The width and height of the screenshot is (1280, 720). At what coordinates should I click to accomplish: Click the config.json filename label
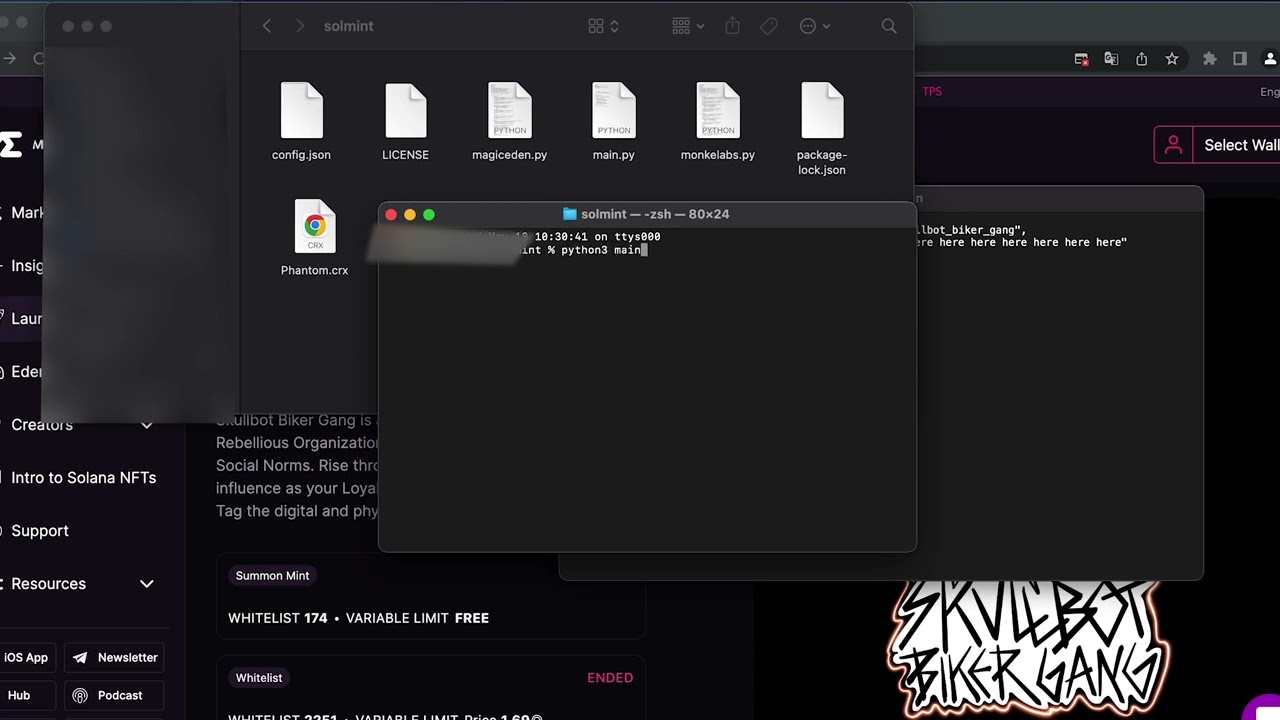301,155
